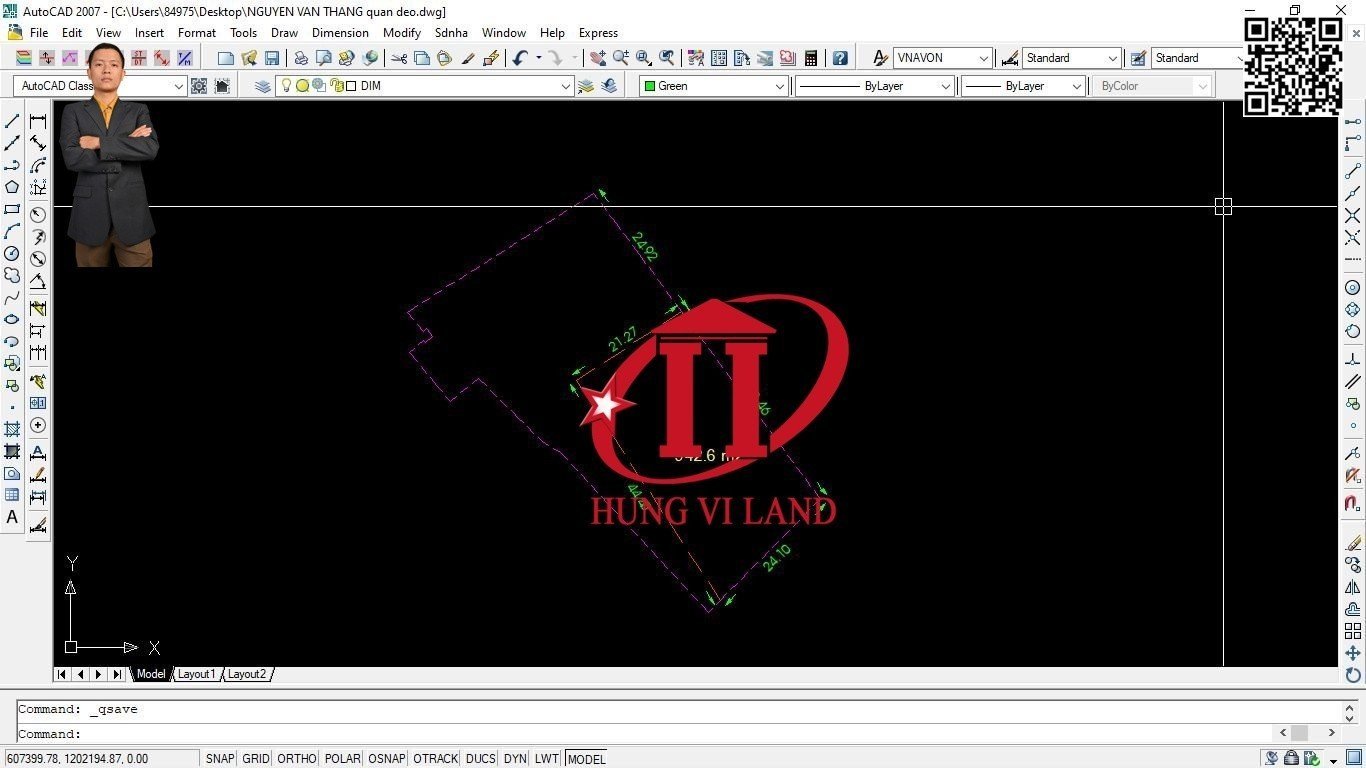Select the Revision Cloud tool
This screenshot has height=768, width=1366.
[x=12, y=275]
